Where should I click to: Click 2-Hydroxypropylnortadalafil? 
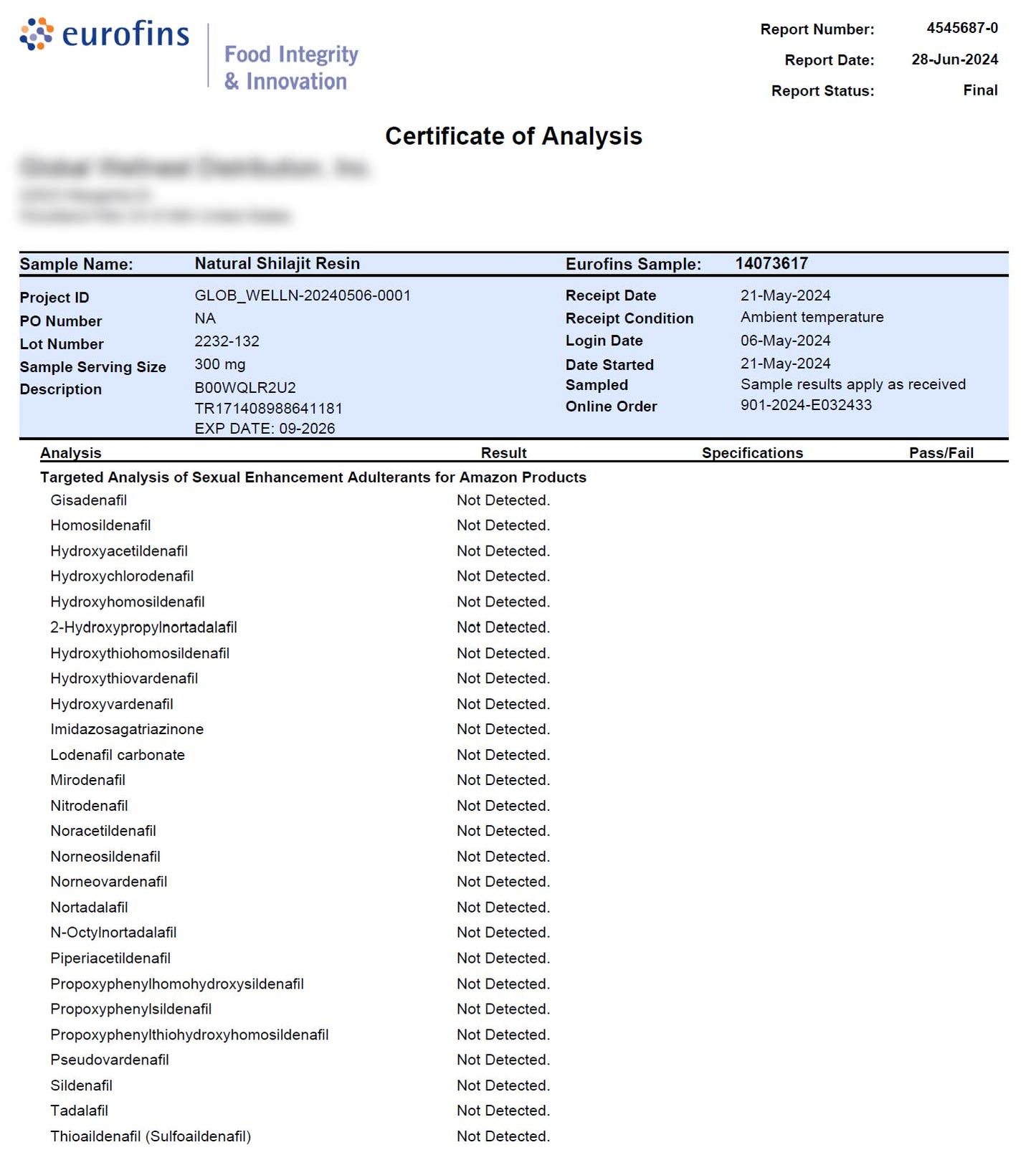coord(143,627)
